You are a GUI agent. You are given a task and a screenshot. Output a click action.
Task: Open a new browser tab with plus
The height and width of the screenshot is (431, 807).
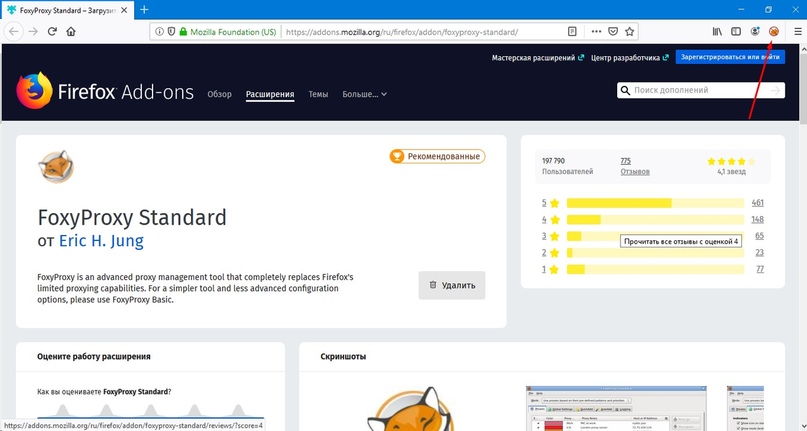(x=144, y=9)
